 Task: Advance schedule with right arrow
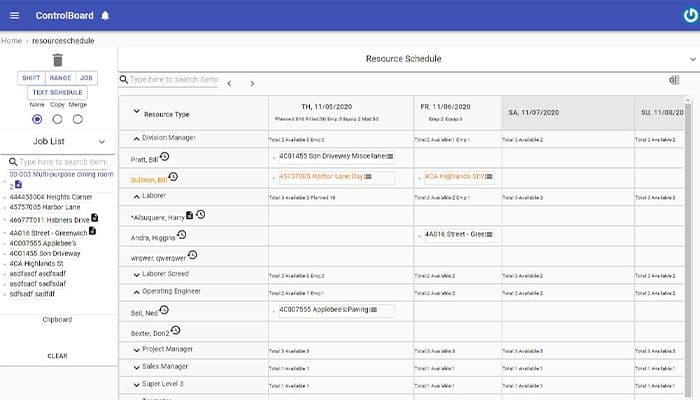click(x=252, y=83)
